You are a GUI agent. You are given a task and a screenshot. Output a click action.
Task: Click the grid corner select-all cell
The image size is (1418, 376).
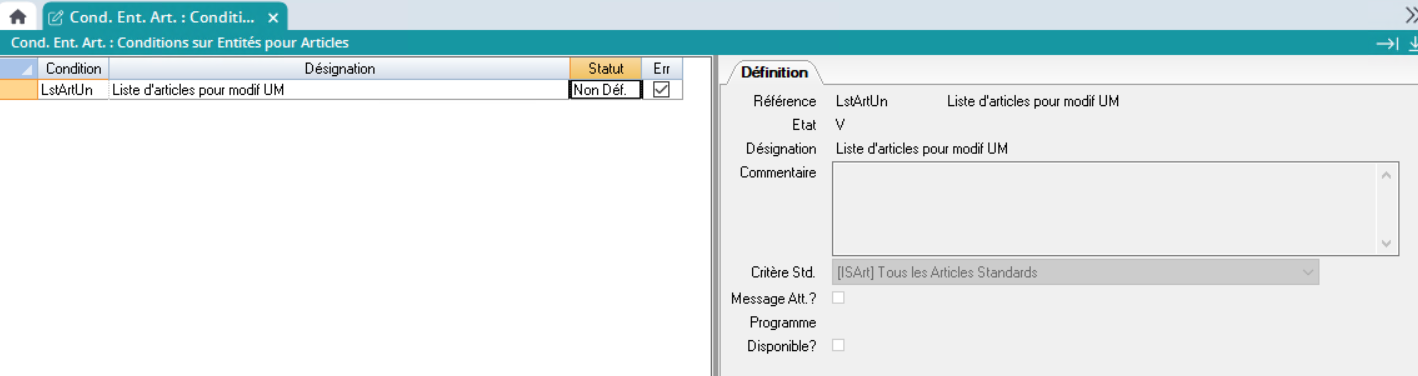(19, 69)
